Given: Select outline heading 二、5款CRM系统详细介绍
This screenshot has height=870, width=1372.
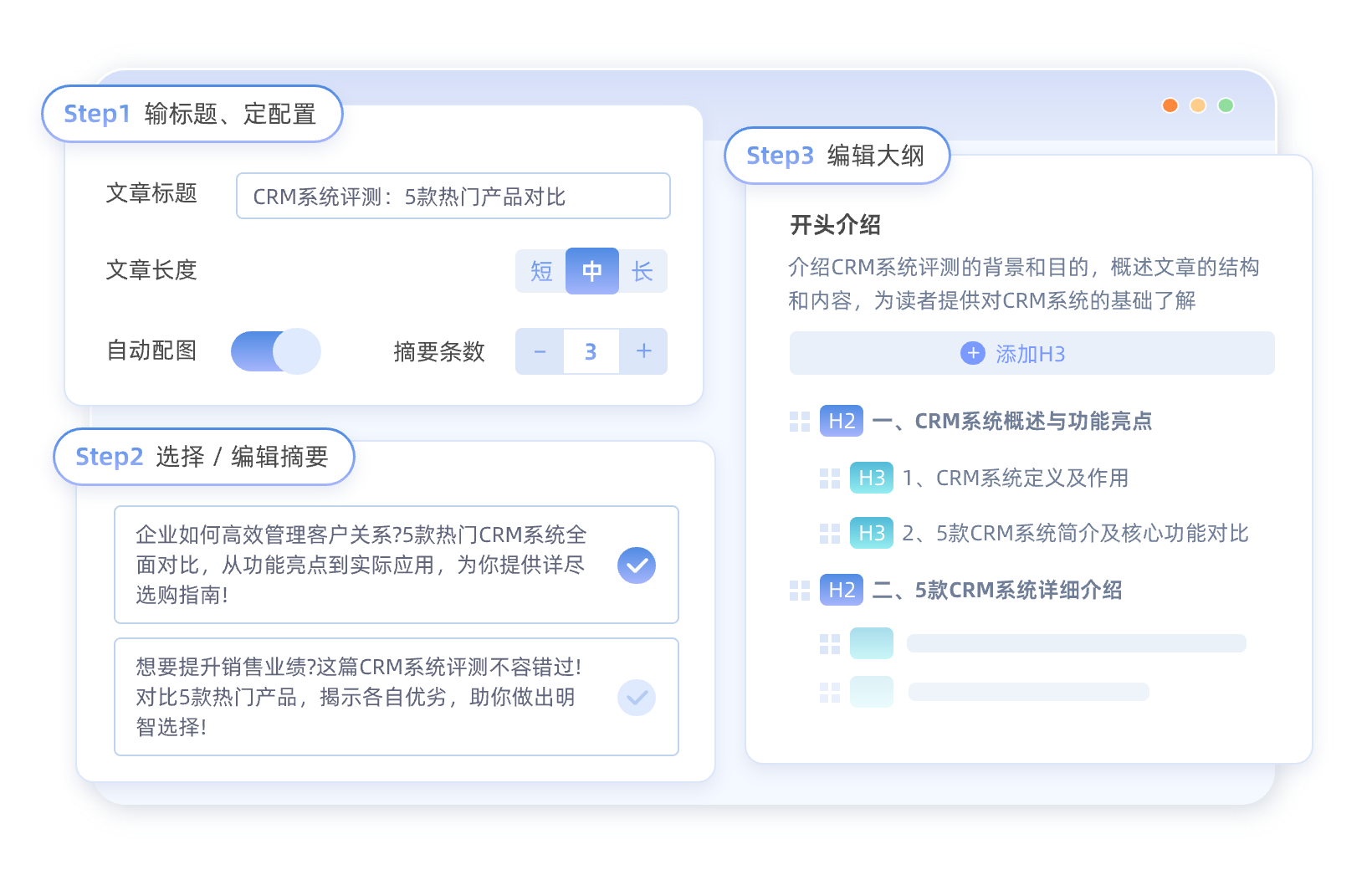Looking at the screenshot, I should 997,590.
